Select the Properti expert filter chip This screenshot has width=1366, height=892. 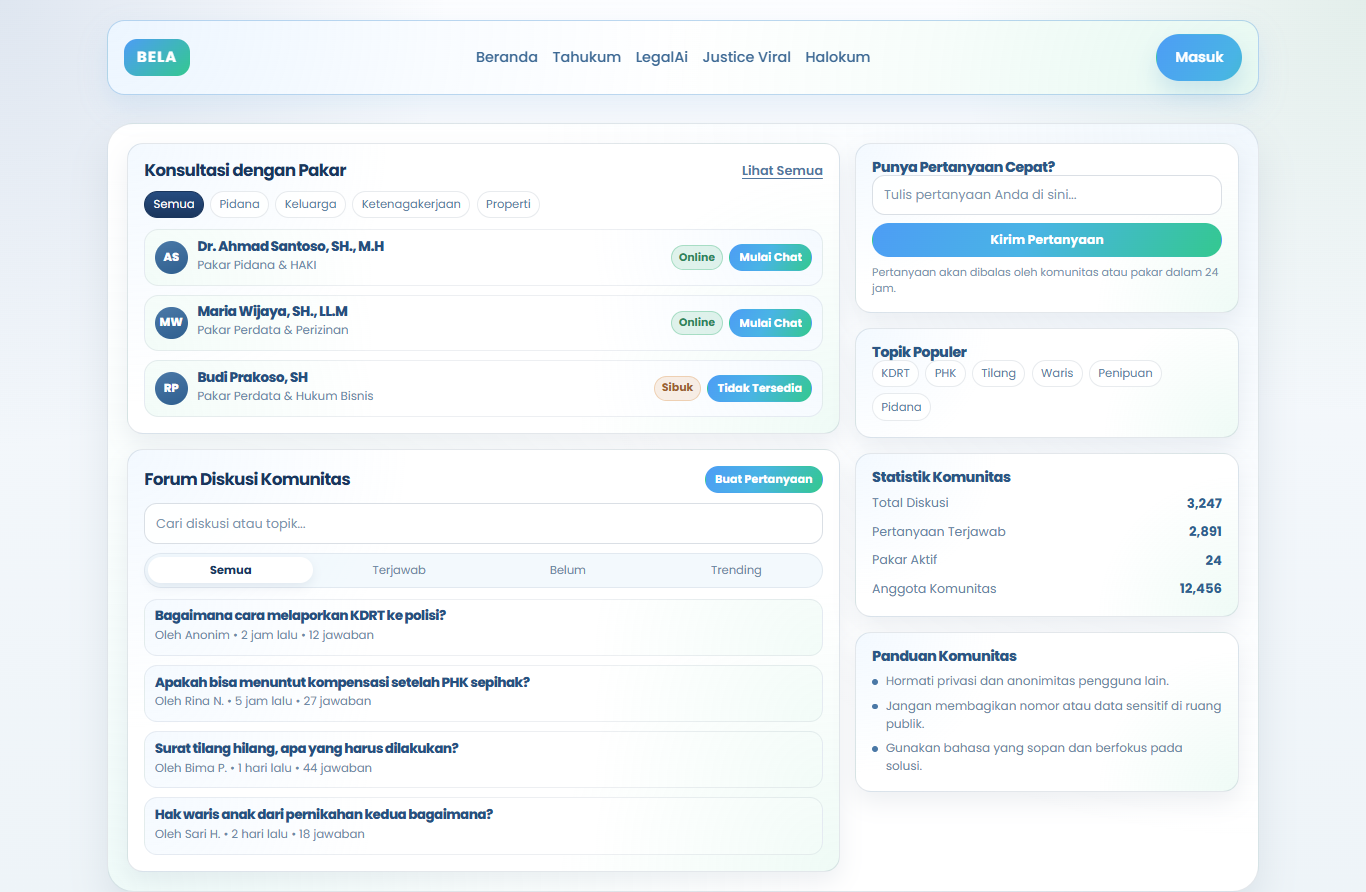tap(508, 204)
